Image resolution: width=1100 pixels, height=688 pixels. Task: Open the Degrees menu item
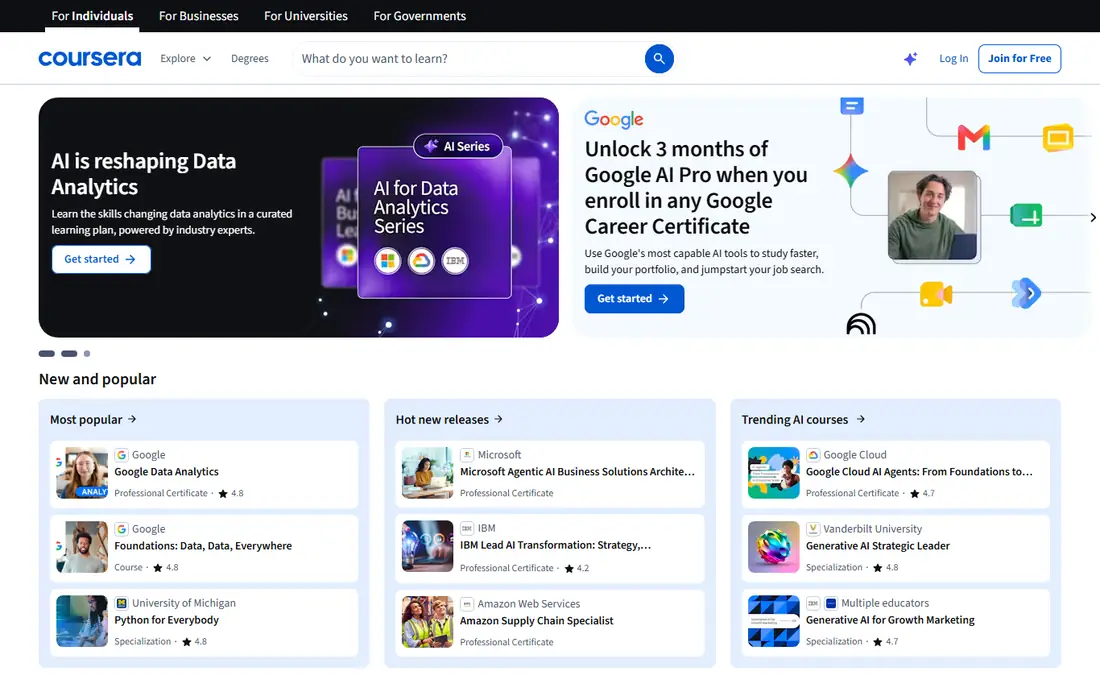[250, 59]
